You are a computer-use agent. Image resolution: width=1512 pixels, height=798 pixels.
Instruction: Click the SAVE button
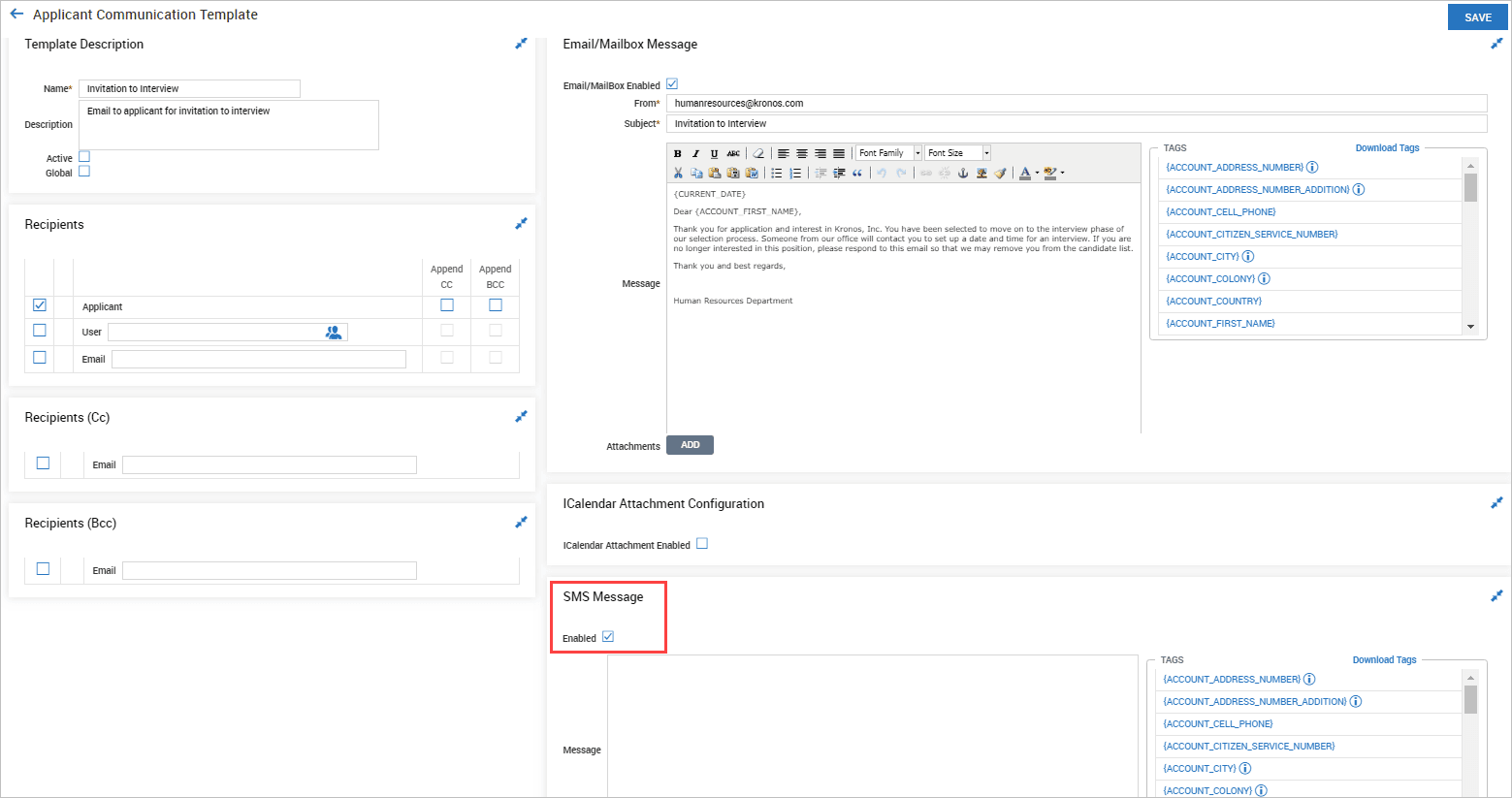pos(1478,17)
